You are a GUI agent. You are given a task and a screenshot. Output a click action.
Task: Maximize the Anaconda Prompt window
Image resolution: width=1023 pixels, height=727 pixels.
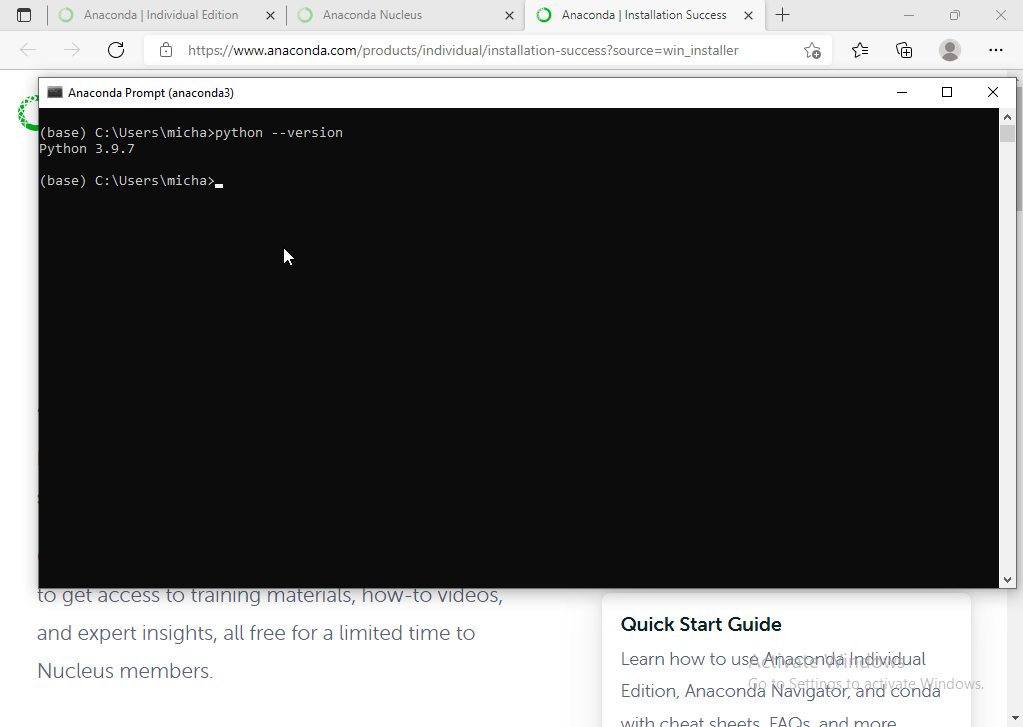pos(947,93)
